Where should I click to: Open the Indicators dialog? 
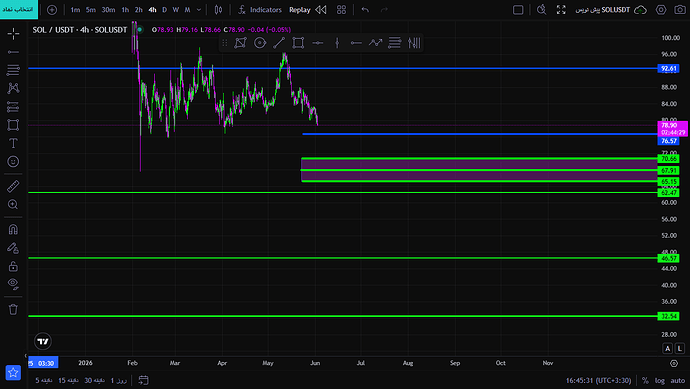click(260, 10)
